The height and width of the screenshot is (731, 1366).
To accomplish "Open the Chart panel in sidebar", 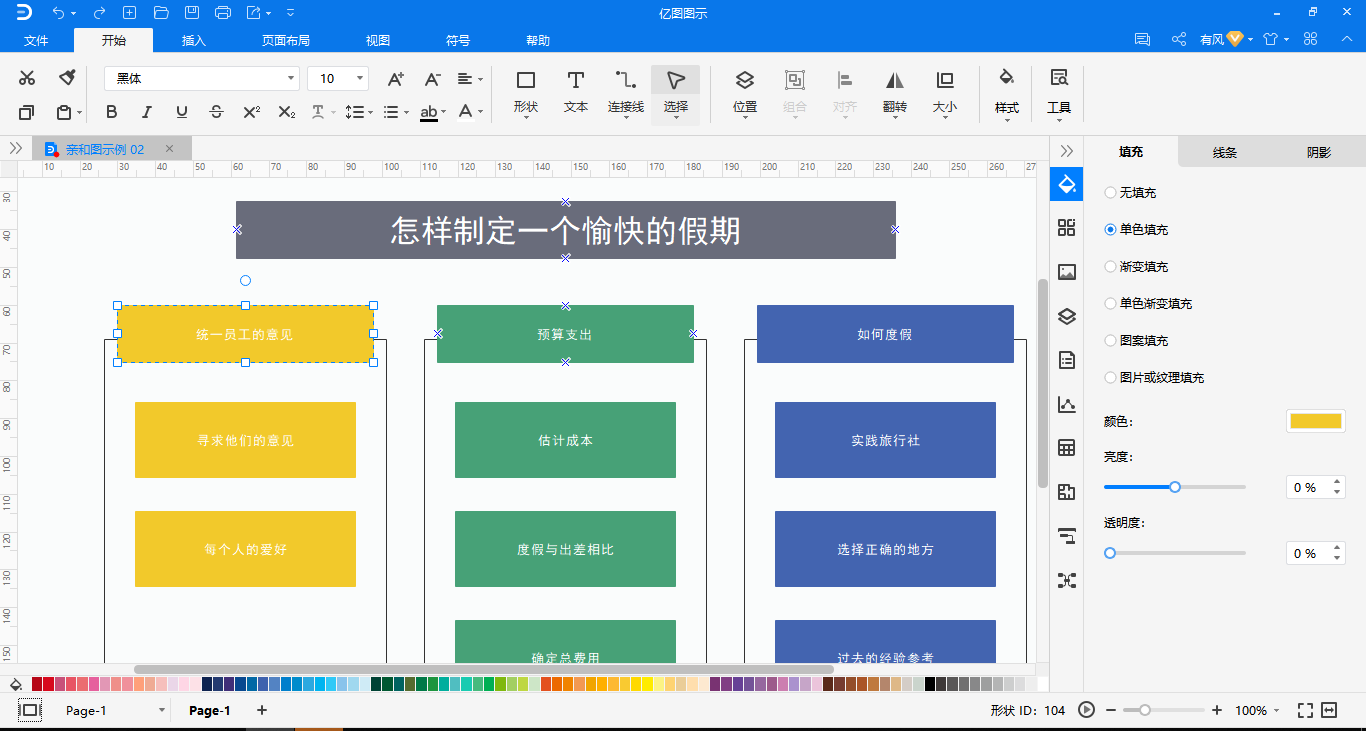I will [1067, 404].
